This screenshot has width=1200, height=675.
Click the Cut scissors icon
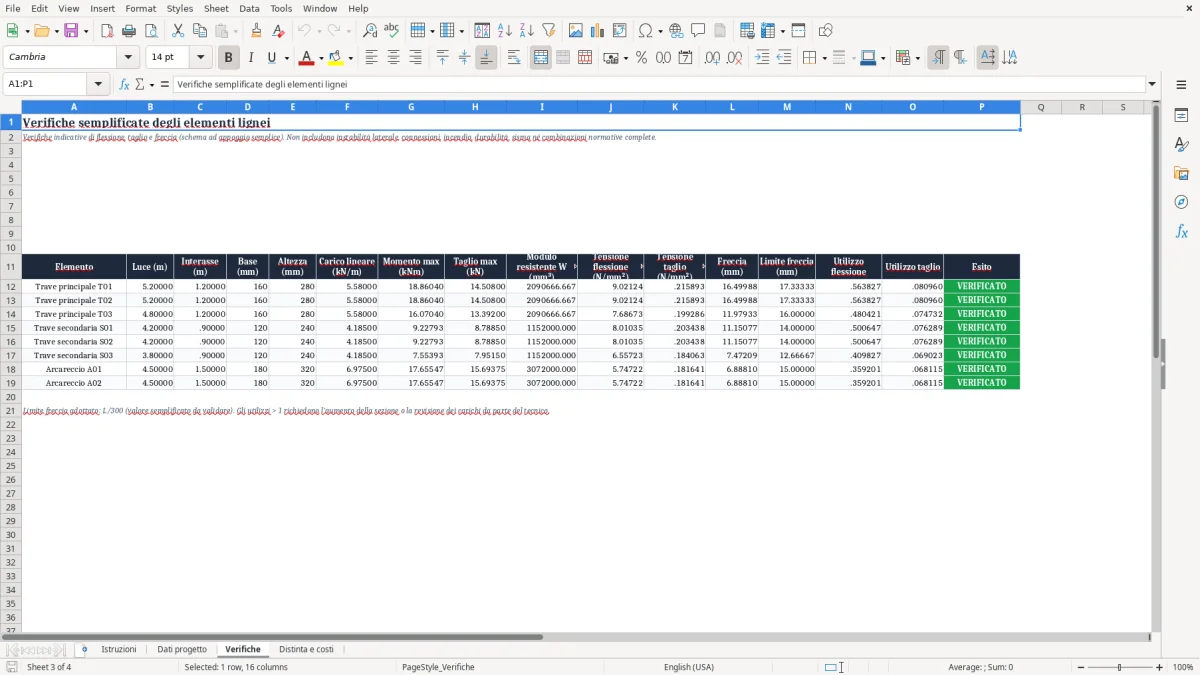point(177,31)
